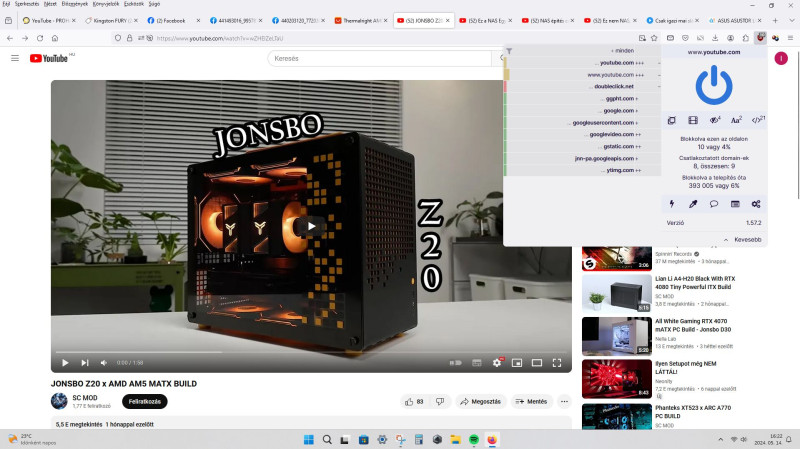Select the youtube.com row in firewall list

[x=582, y=63]
